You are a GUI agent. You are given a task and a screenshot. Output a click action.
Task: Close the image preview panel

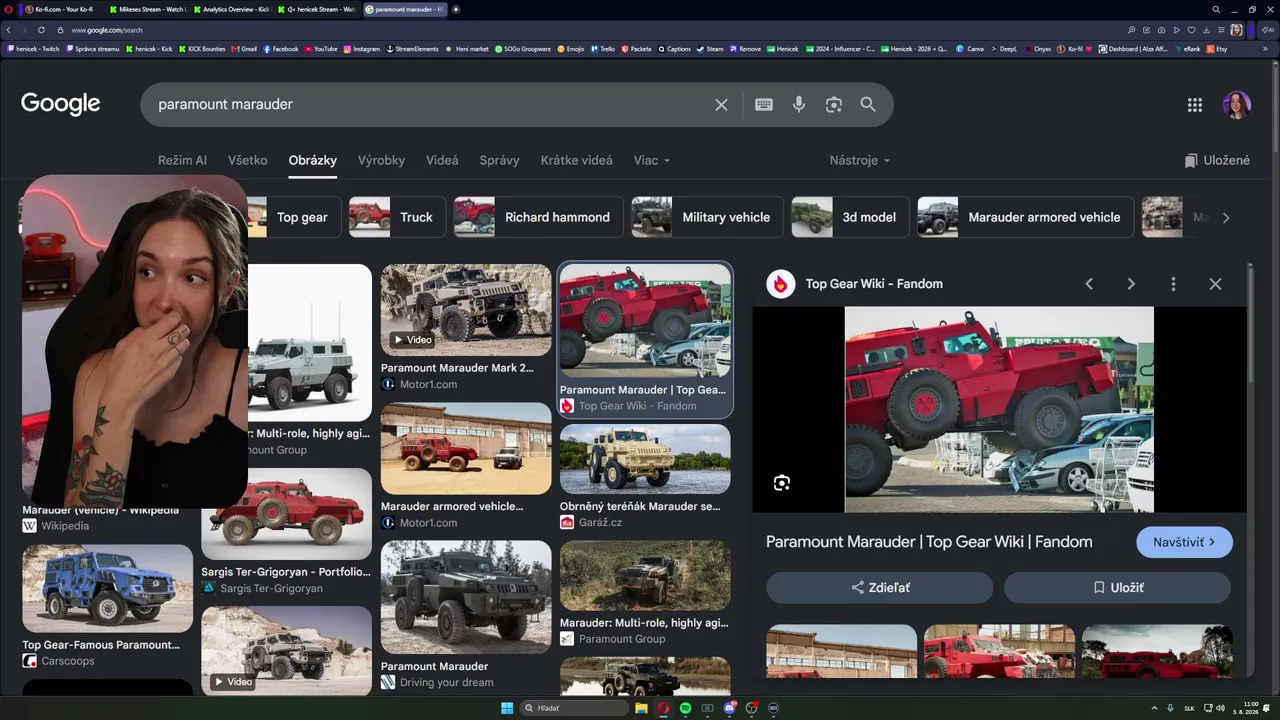pos(1215,284)
